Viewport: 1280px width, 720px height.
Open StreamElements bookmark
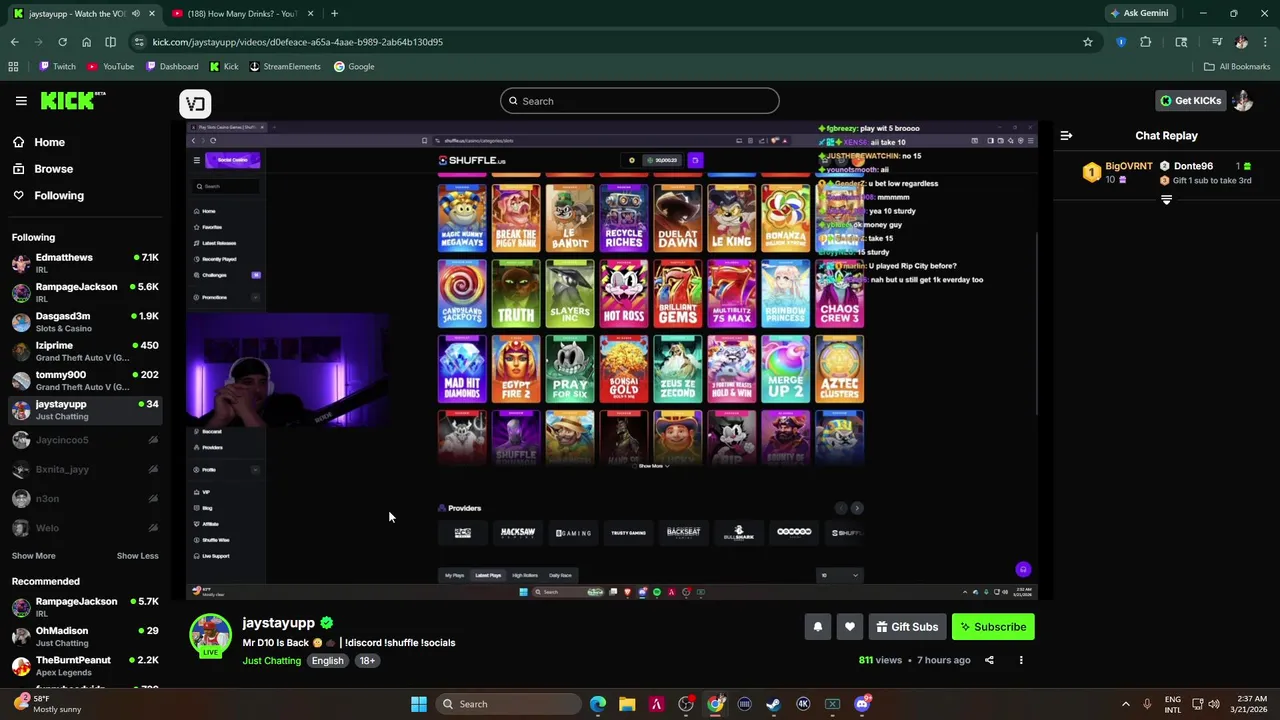point(284,67)
